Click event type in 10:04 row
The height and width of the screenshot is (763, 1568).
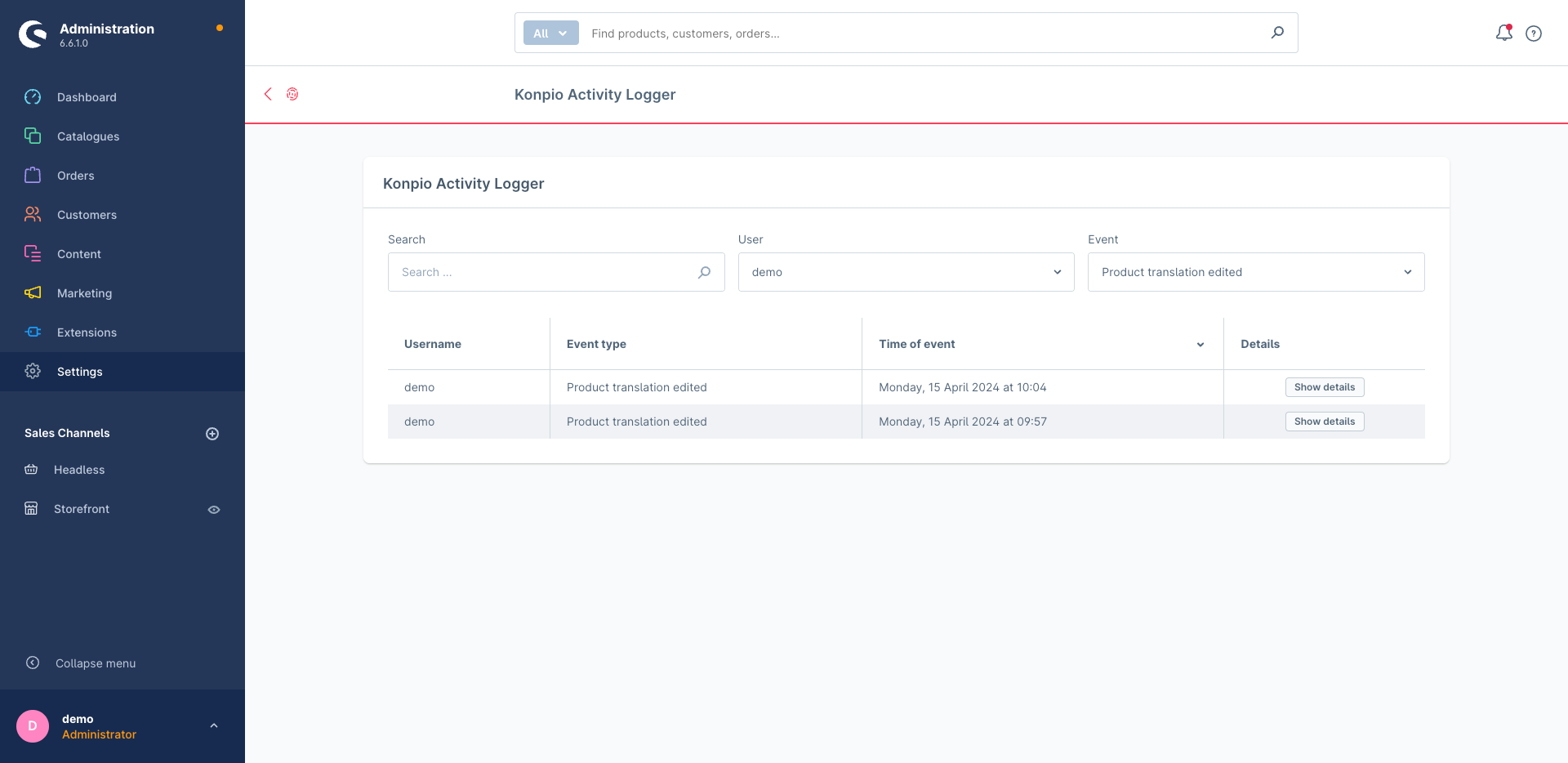pos(636,387)
